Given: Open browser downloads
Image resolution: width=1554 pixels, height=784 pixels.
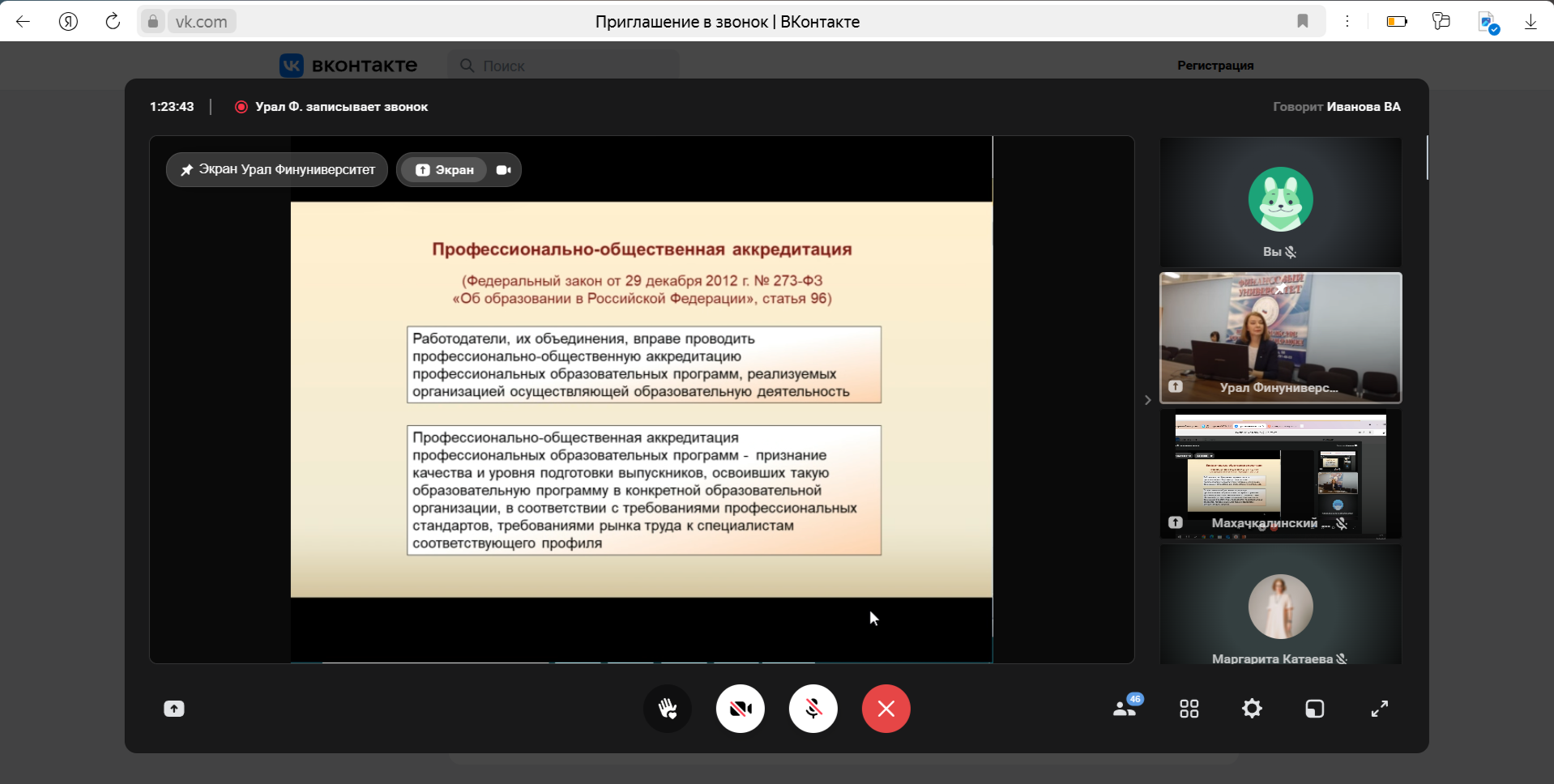Looking at the screenshot, I should 1531,22.
